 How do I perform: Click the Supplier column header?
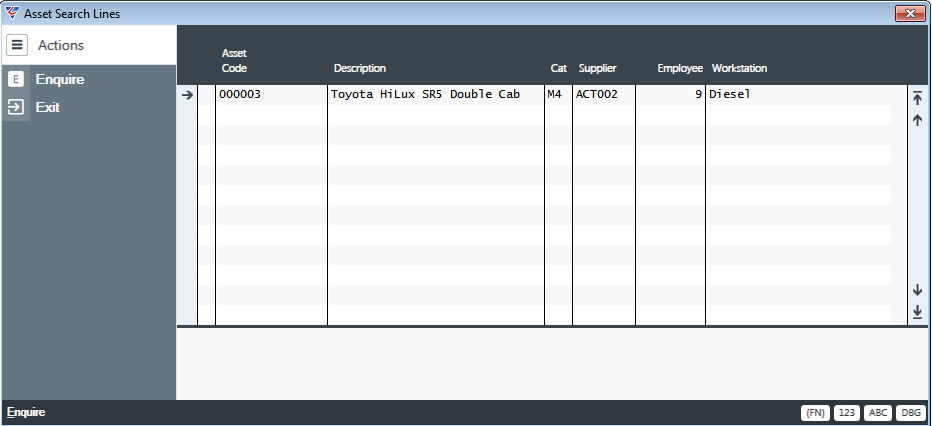(597, 68)
